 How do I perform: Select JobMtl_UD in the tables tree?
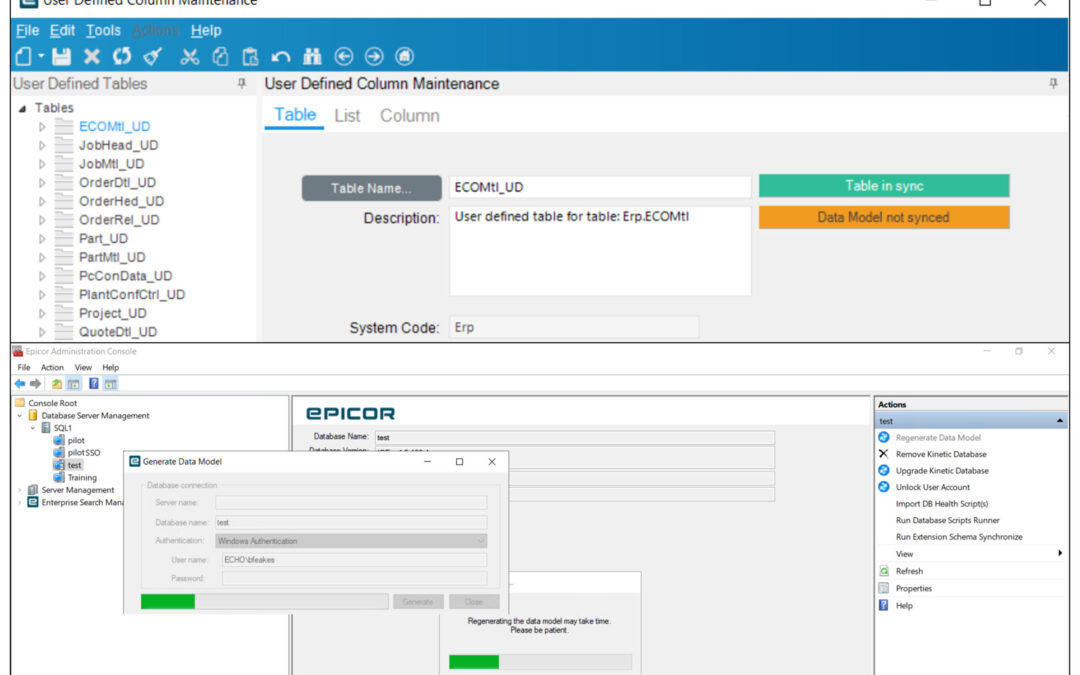point(112,164)
